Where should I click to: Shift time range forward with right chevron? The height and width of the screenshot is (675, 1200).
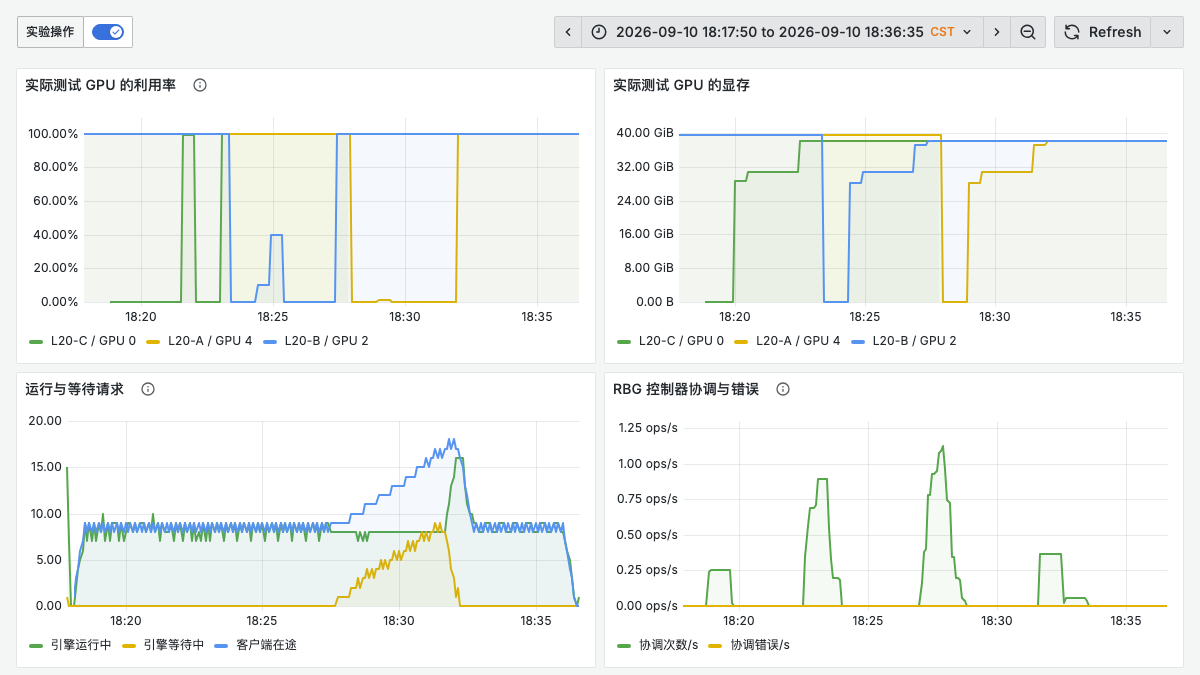[x=996, y=32]
